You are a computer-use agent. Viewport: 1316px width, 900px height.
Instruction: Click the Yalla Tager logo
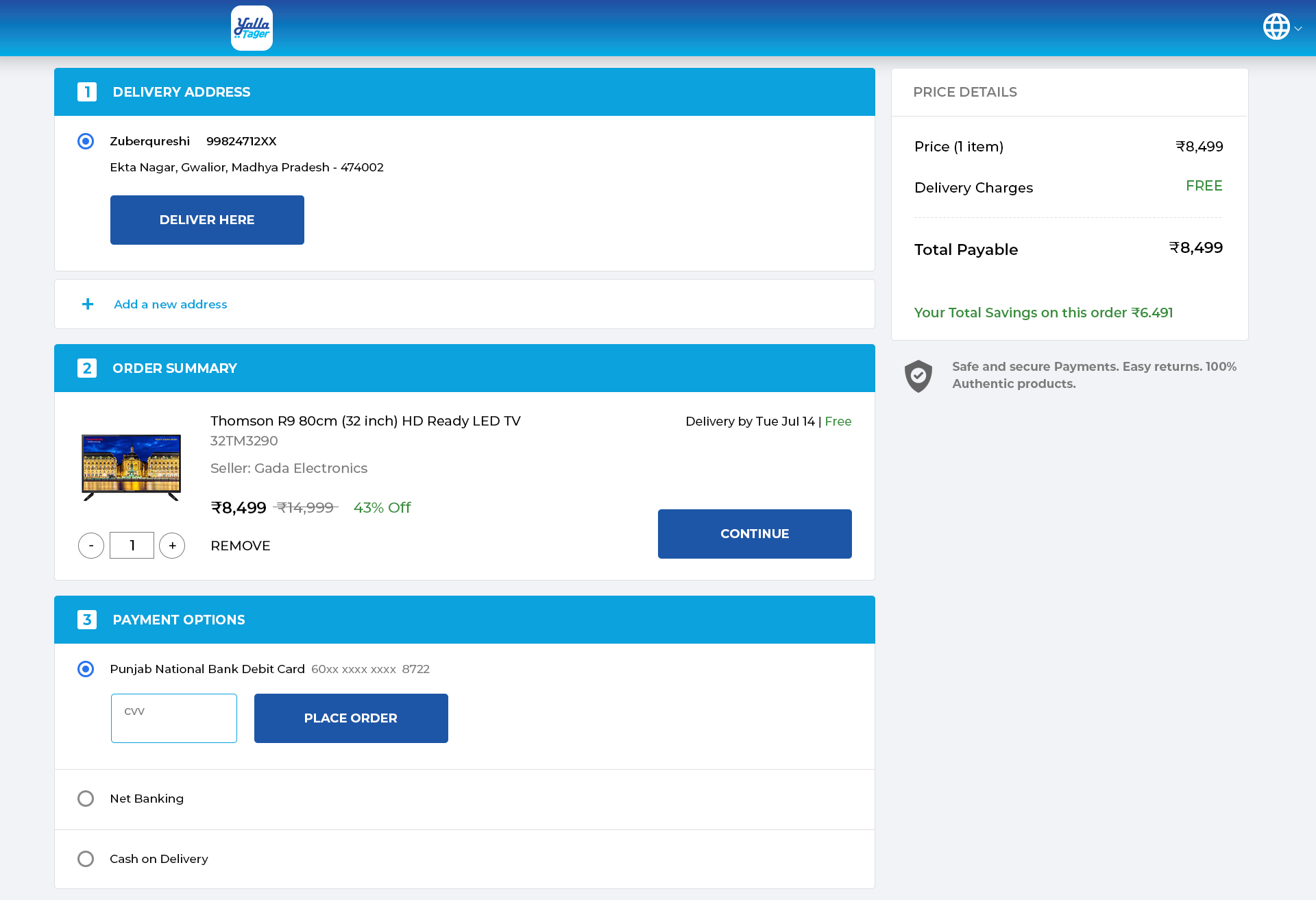coord(252,28)
